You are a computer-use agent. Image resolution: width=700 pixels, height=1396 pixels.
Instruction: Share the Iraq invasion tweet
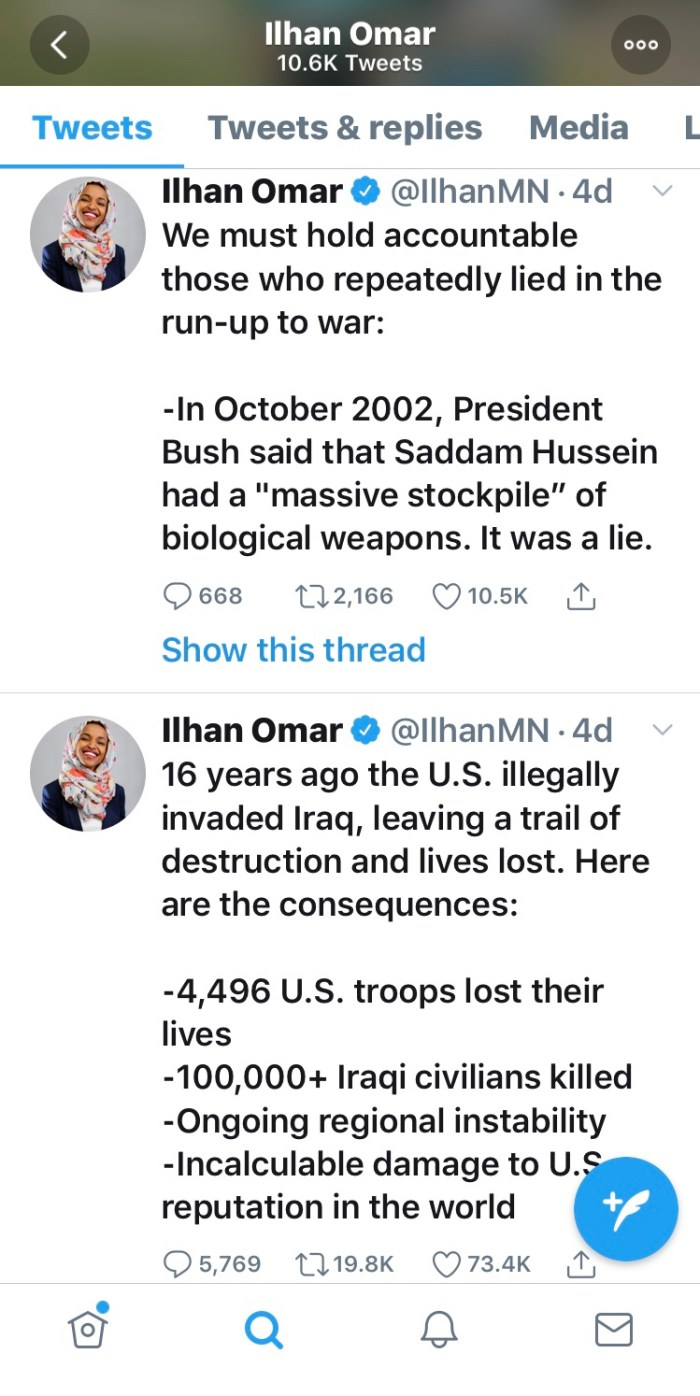[581, 1265]
